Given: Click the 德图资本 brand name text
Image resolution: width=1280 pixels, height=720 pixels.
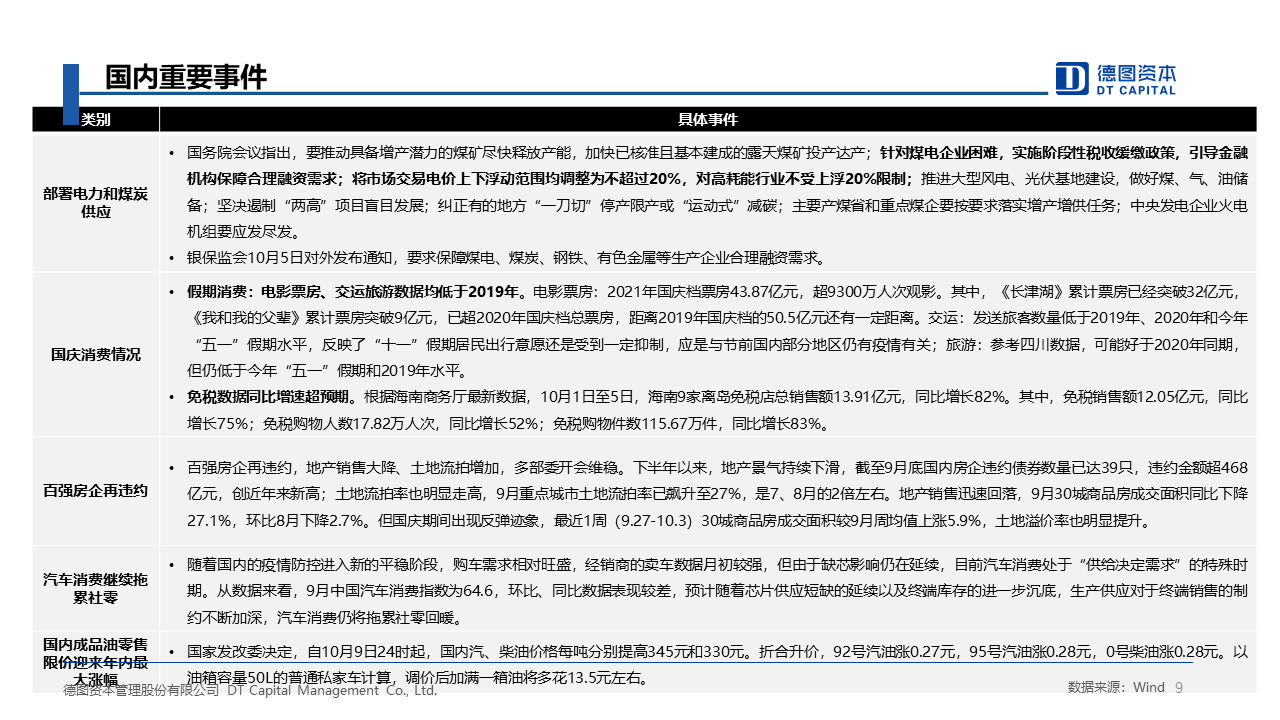Looking at the screenshot, I should (1136, 73).
